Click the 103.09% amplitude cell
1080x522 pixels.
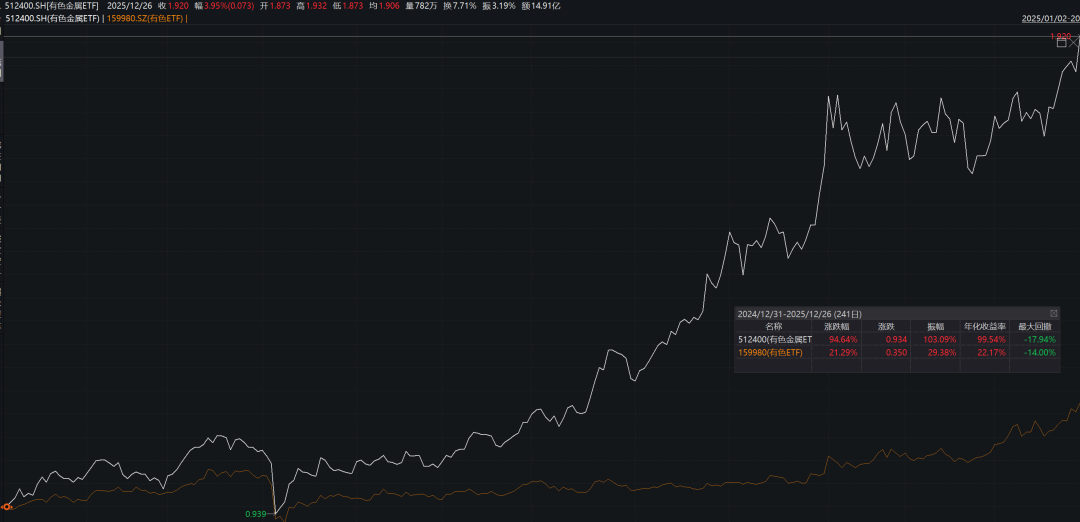click(x=941, y=340)
